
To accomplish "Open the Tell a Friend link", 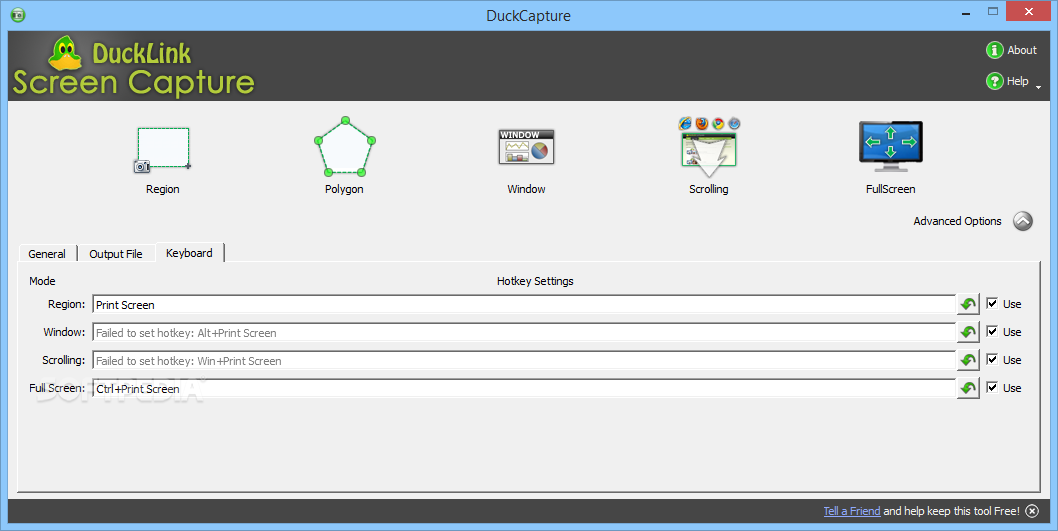I will (x=852, y=511).
